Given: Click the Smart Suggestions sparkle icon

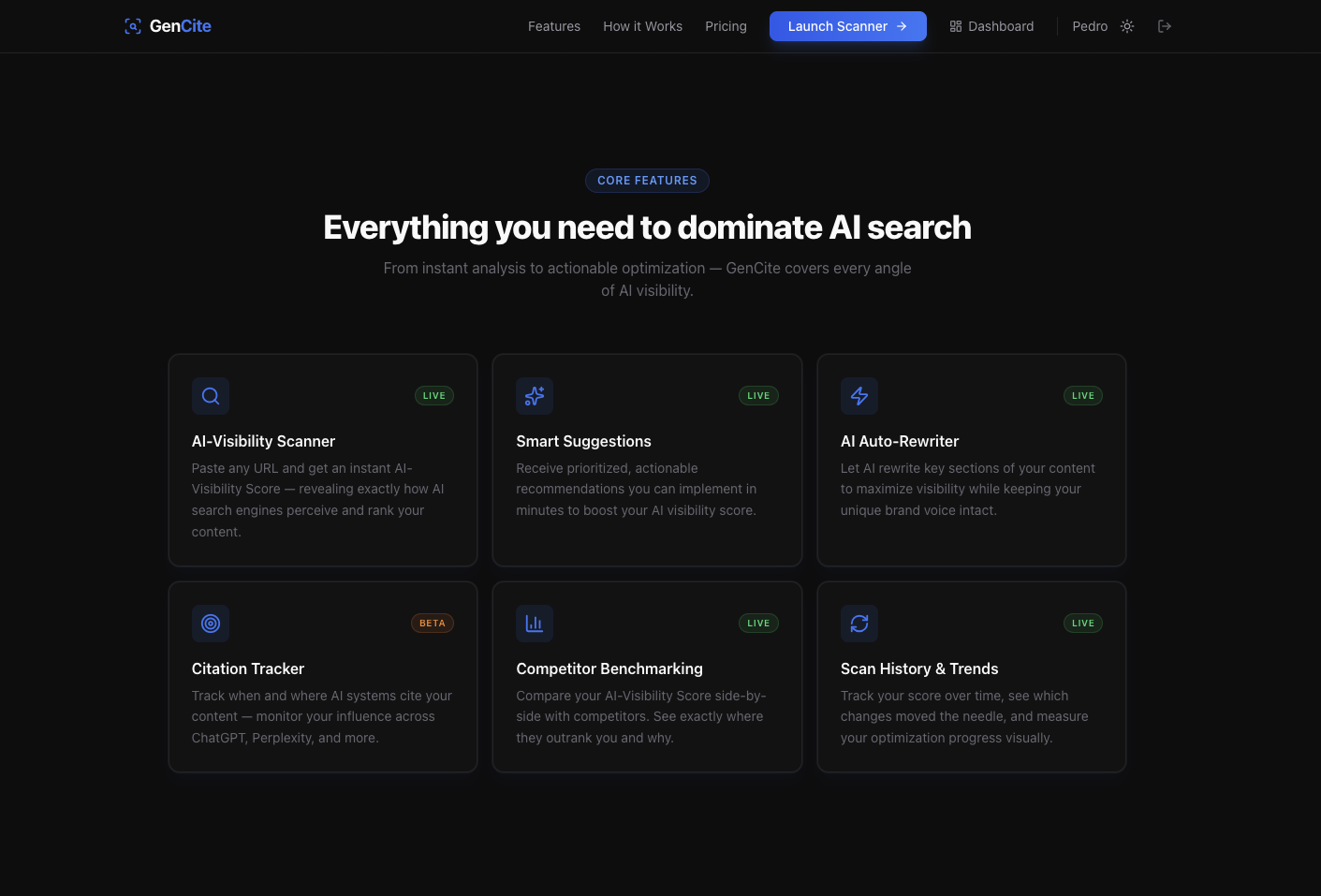Looking at the screenshot, I should [535, 396].
